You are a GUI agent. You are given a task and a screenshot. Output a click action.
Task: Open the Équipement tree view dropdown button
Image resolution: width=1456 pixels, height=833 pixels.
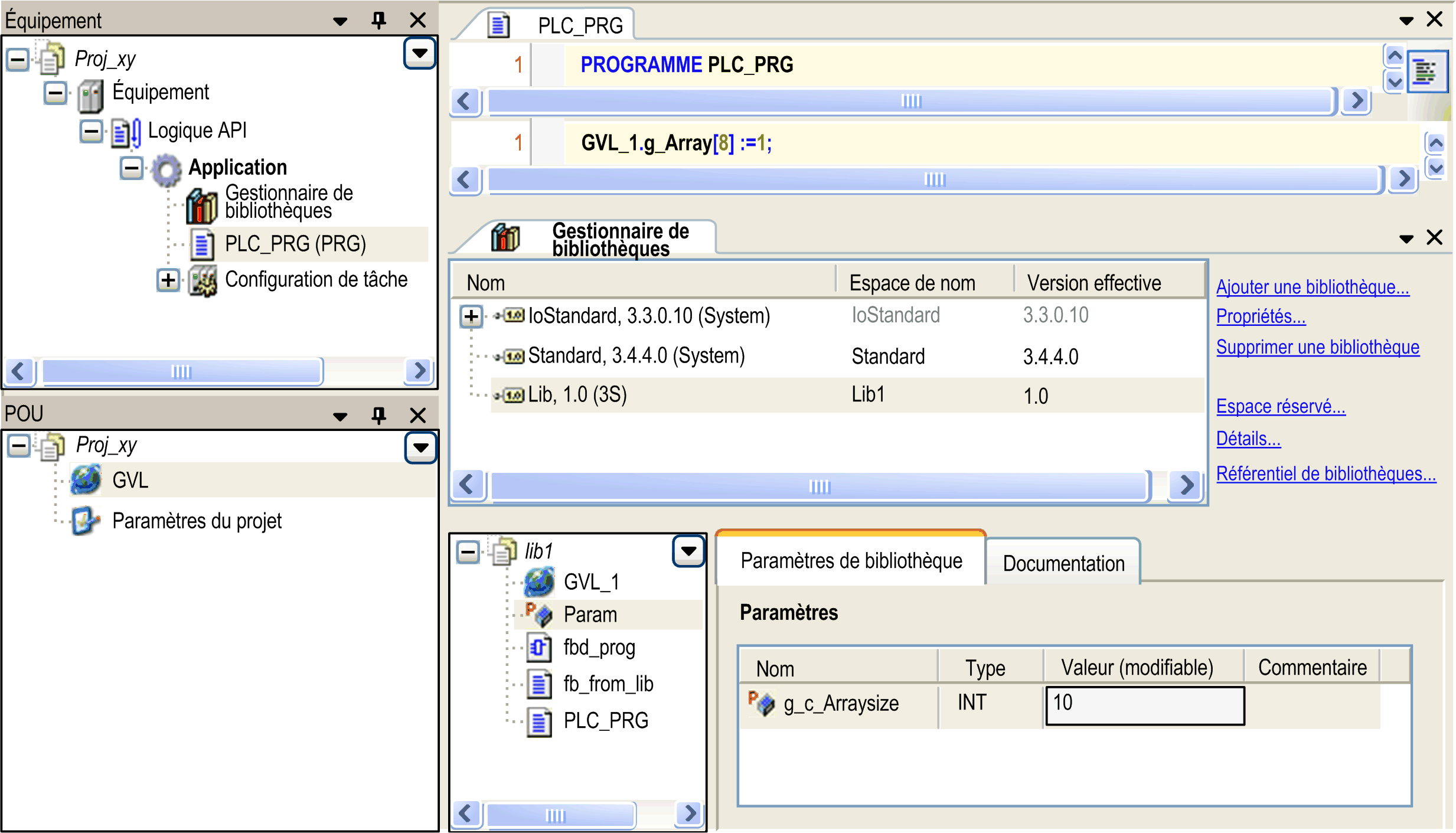click(420, 53)
